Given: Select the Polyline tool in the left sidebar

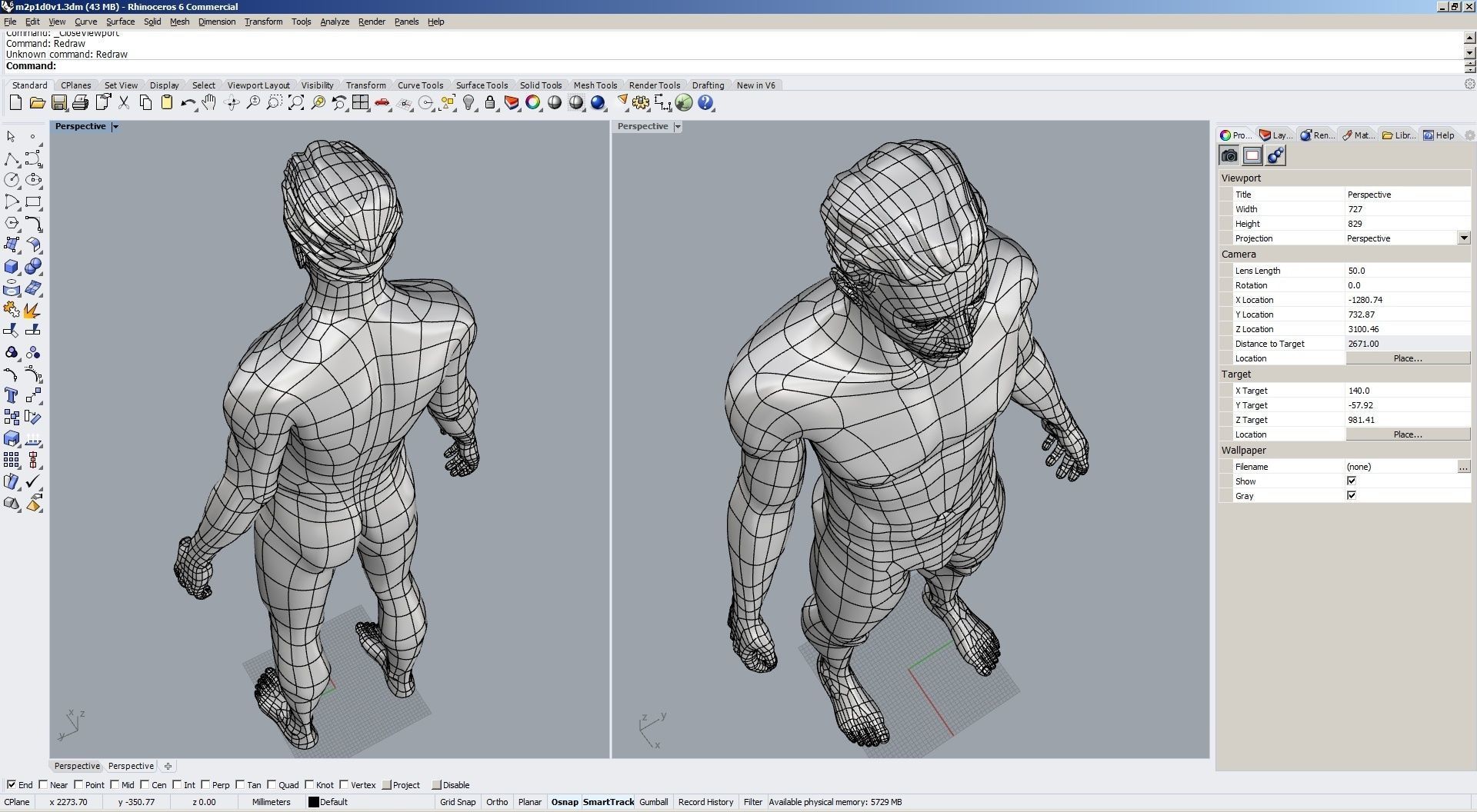Looking at the screenshot, I should coord(12,158).
